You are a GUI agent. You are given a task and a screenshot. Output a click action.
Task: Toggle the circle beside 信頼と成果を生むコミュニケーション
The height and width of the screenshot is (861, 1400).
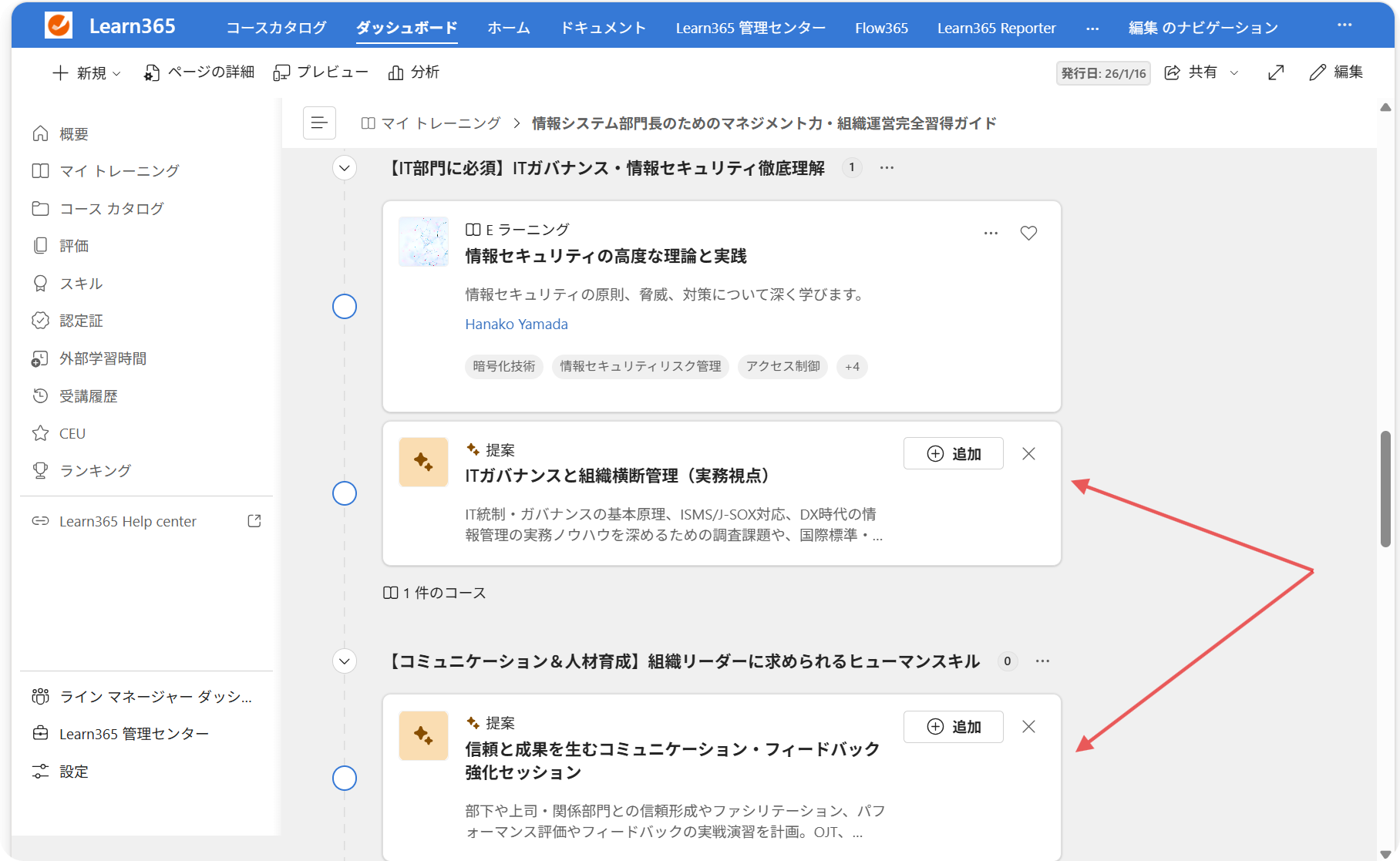[345, 779]
